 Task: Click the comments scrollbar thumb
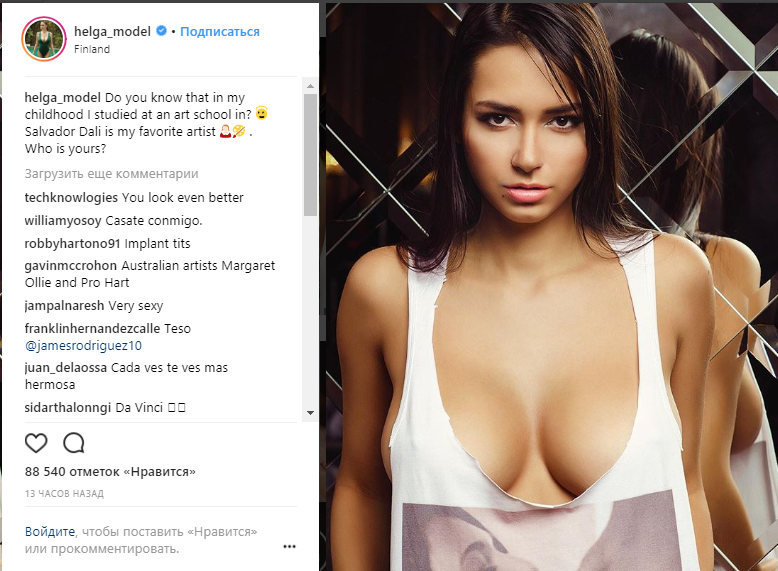pyautogui.click(x=311, y=154)
